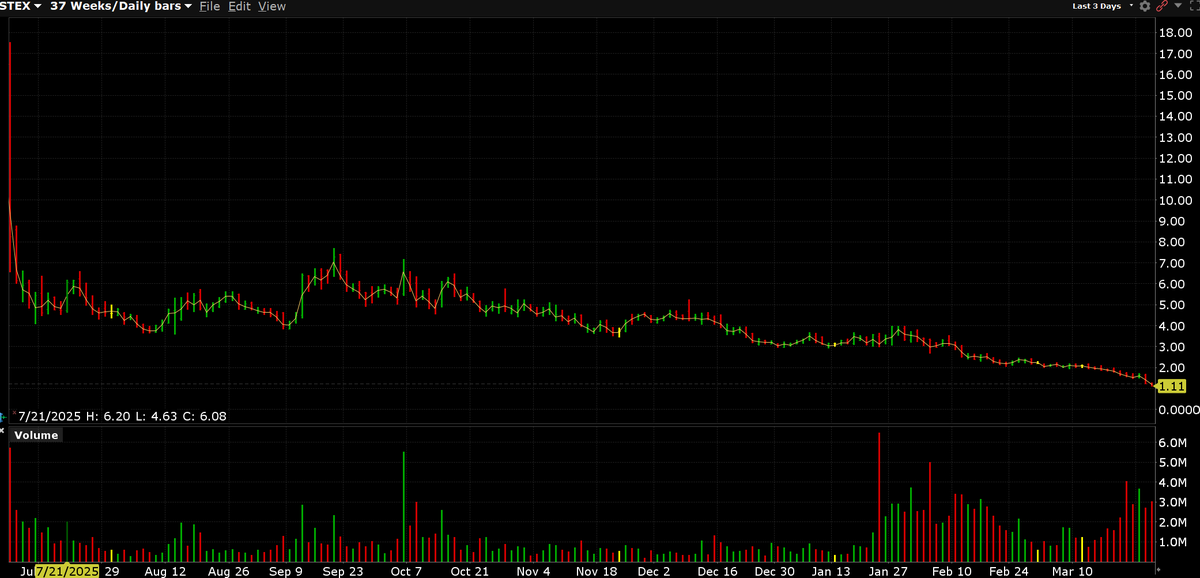This screenshot has width=1200, height=578.
Task: Click the Feb 10 date label
Action: point(951,572)
